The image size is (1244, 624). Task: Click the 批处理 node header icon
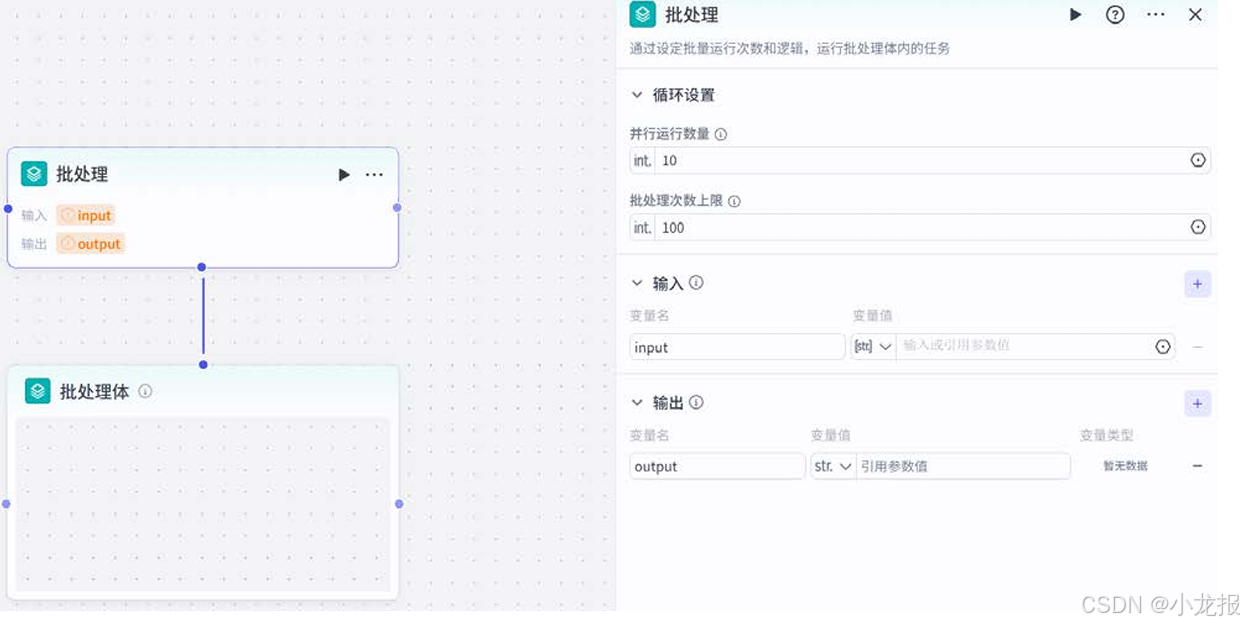(643, 15)
